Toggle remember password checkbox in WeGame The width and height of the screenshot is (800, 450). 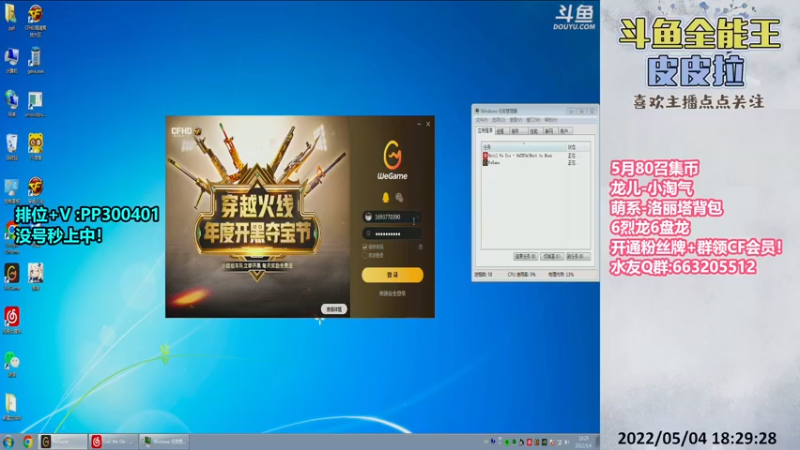[365, 247]
